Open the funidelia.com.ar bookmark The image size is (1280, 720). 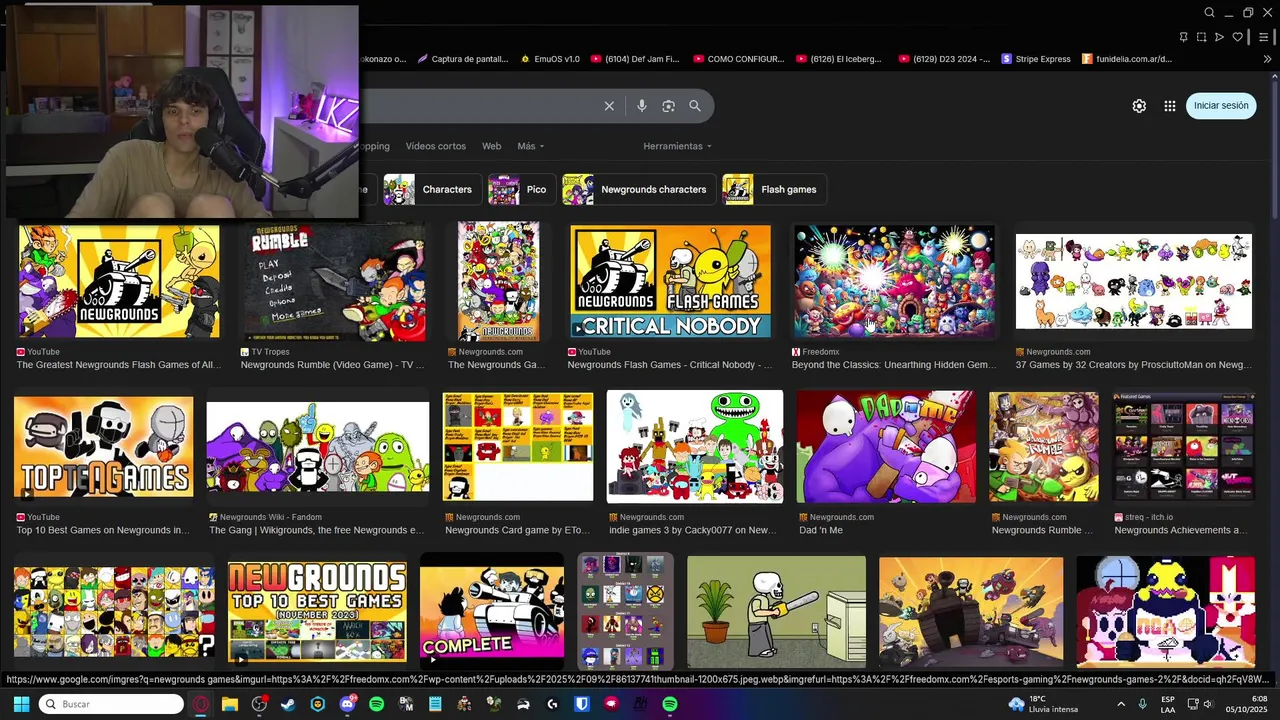[x=1127, y=59]
